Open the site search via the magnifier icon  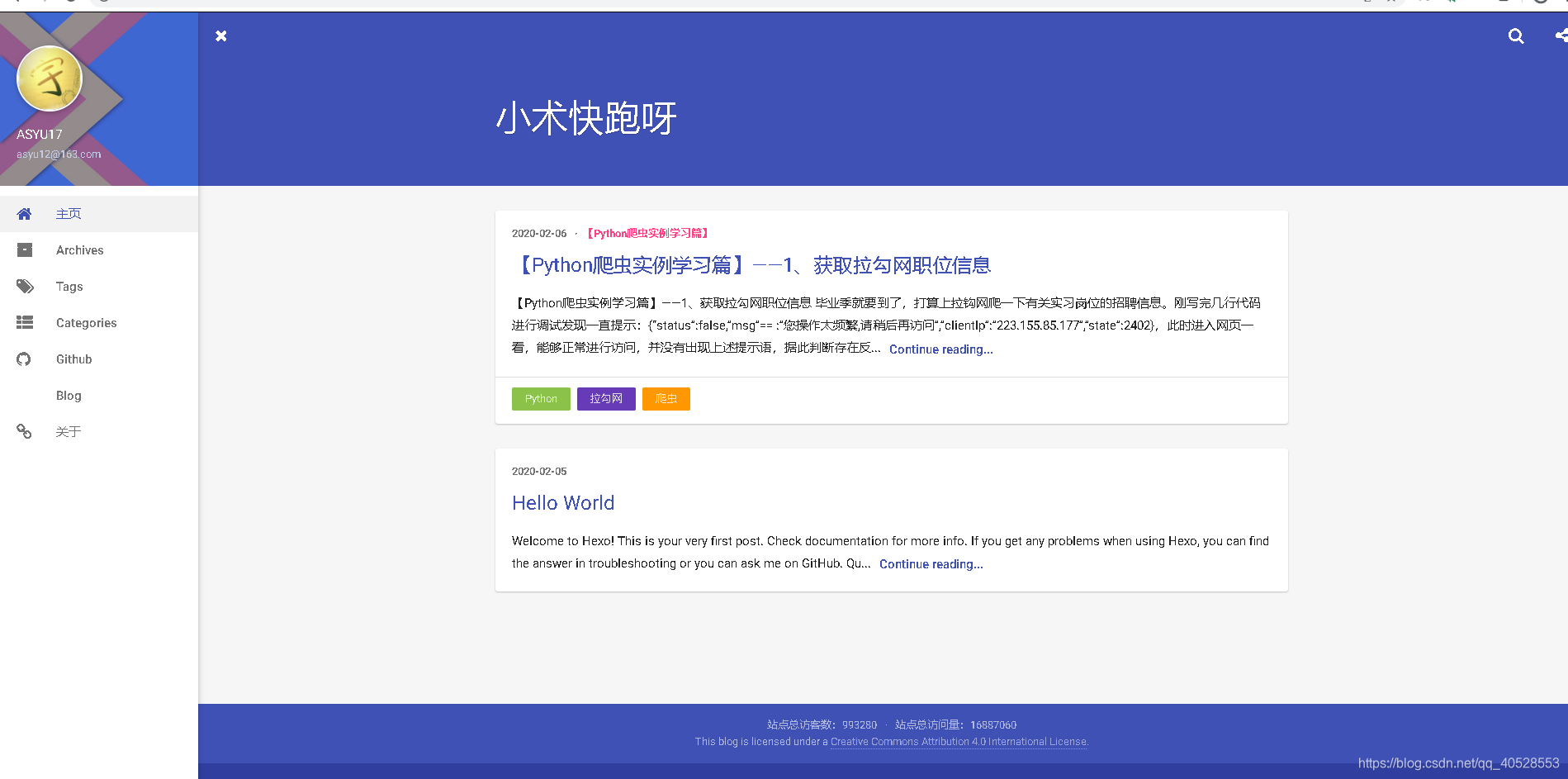(1515, 36)
